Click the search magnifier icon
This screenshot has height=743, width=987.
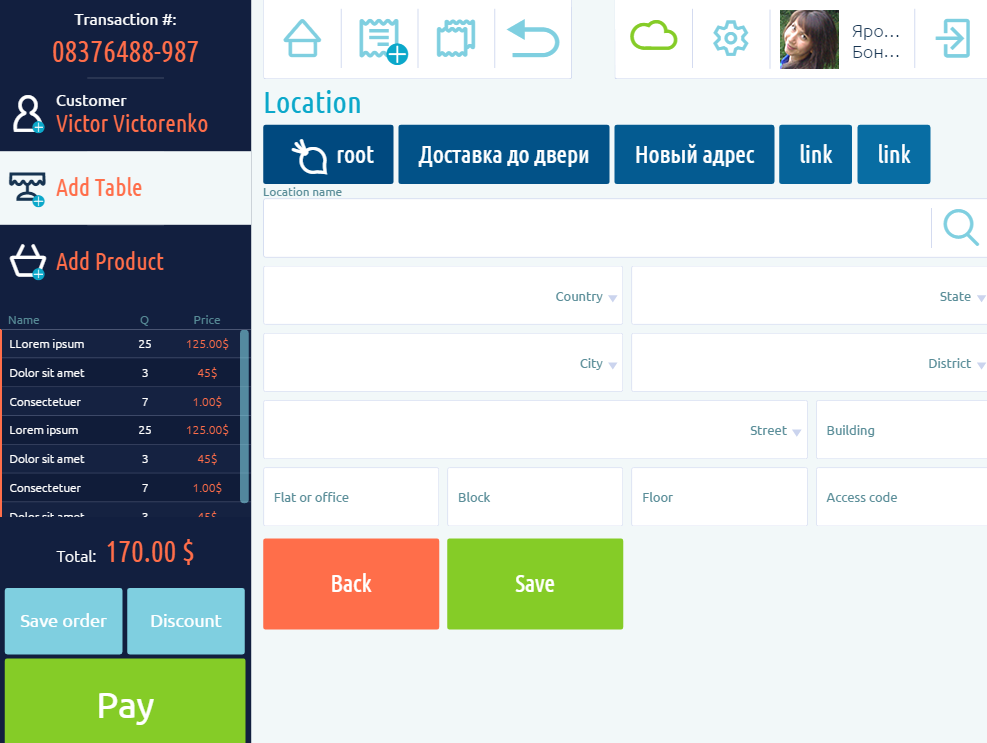961,227
